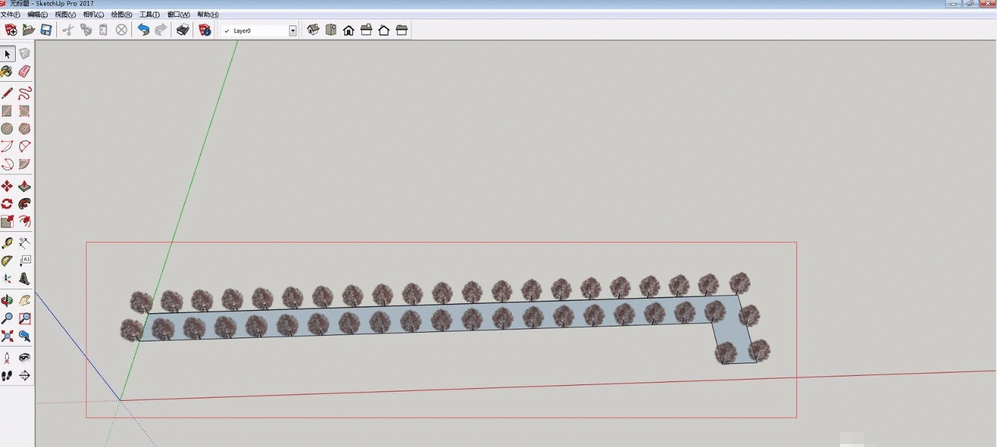This screenshot has height=447, width=997.
Task: Choose the Rotate tool
Action: 8,204
